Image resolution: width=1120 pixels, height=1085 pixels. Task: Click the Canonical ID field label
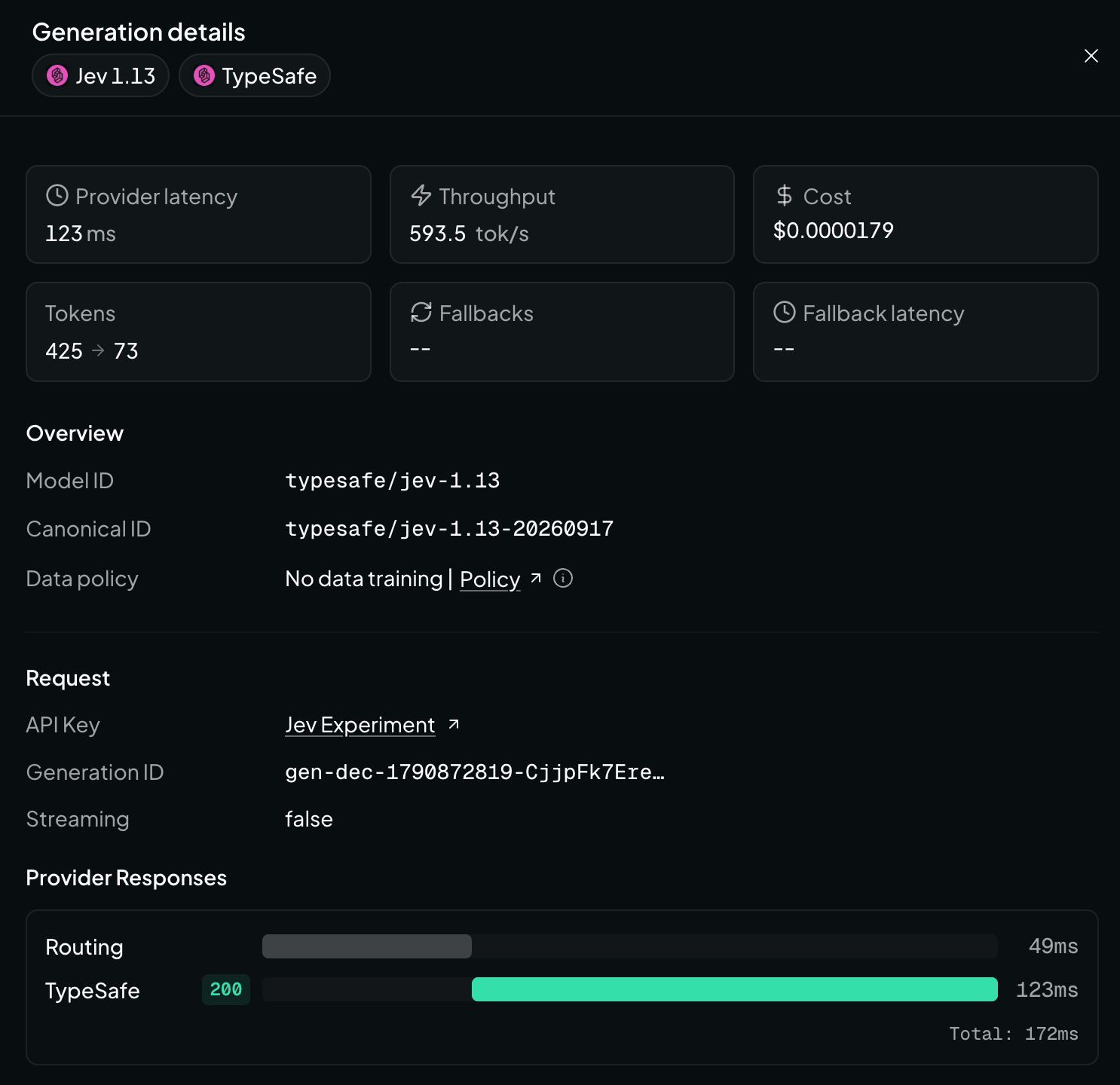coord(88,529)
